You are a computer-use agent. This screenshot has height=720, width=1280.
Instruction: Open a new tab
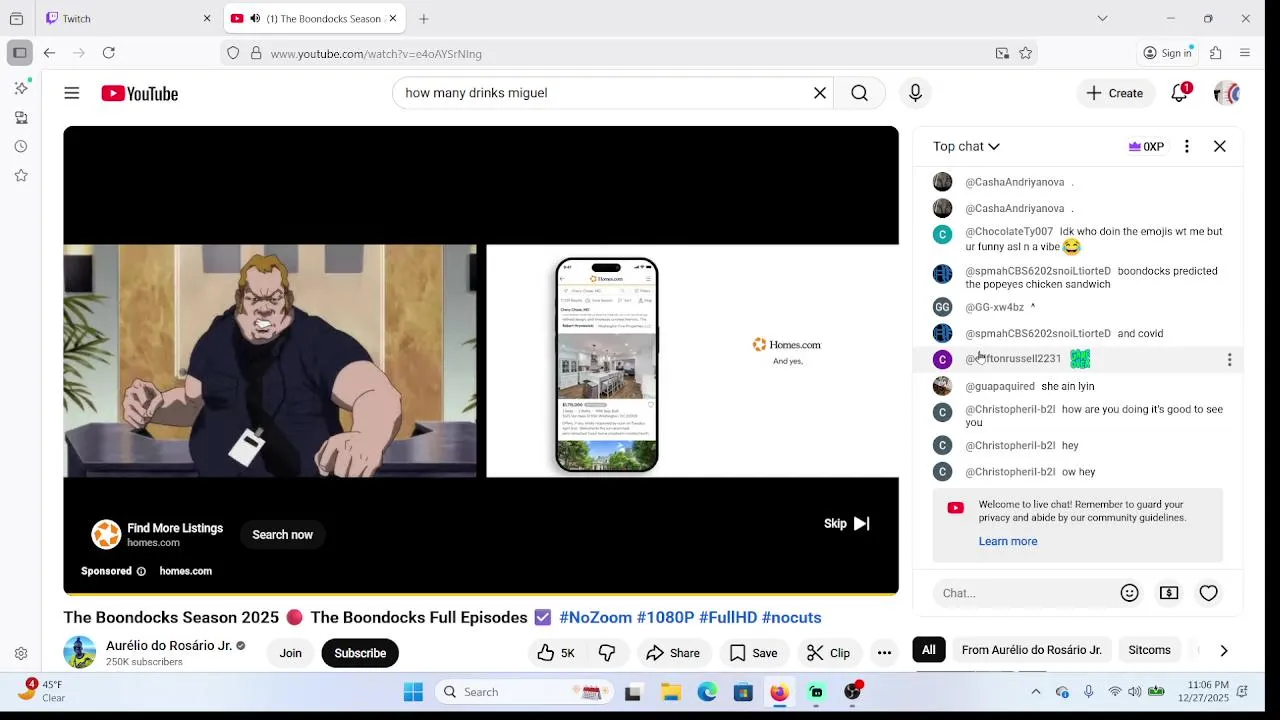coord(424,18)
